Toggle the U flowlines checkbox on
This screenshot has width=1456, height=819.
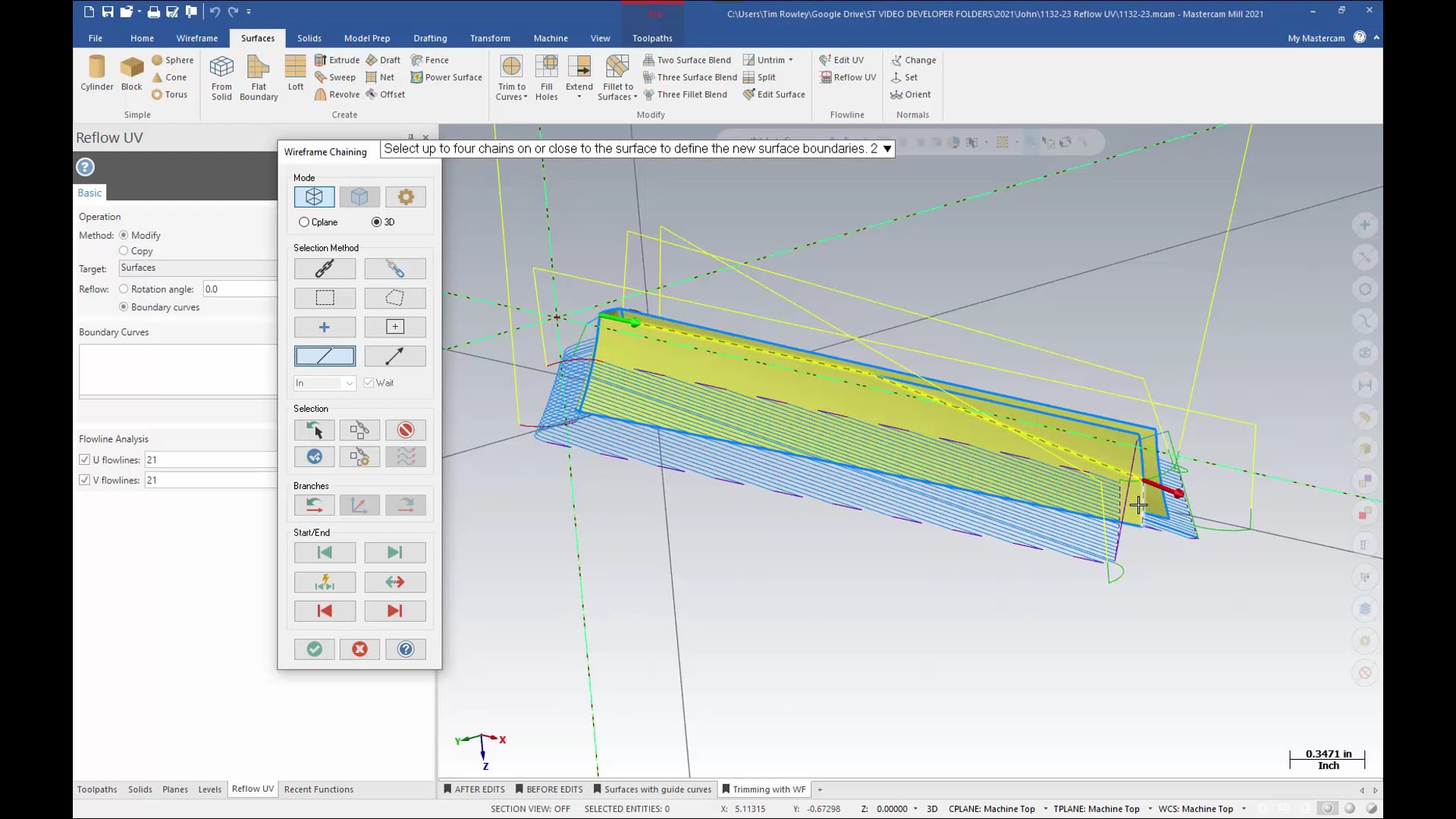(84, 459)
